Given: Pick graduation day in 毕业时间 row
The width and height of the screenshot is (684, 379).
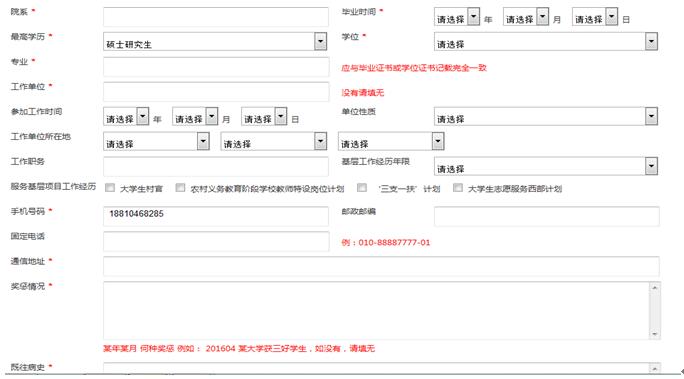Looking at the screenshot, I should 595,17.
